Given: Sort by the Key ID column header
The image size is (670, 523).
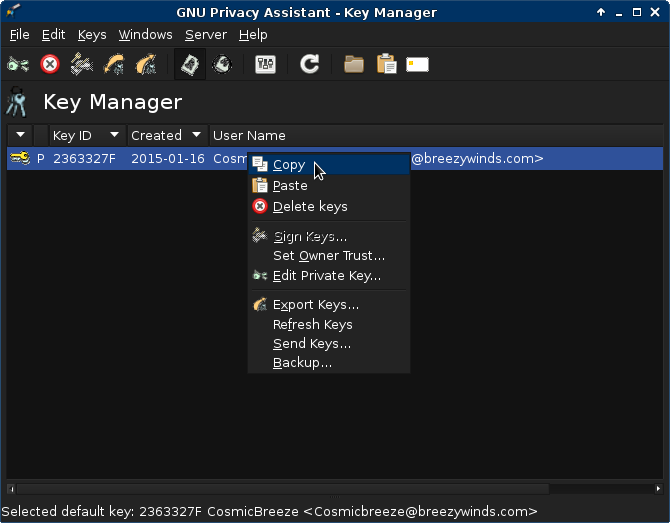Looking at the screenshot, I should 88,135.
